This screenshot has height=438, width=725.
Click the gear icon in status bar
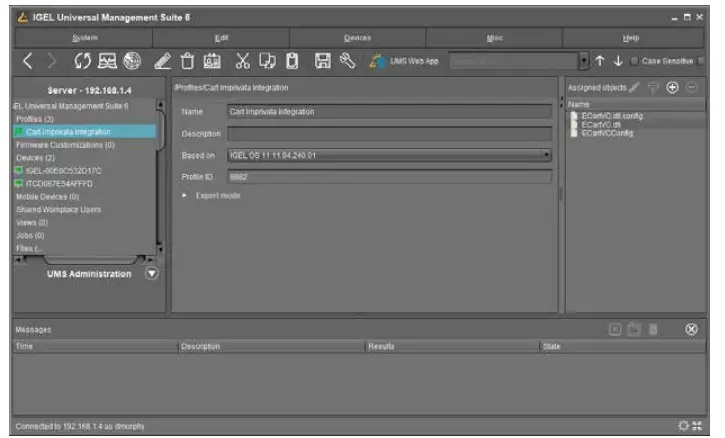click(683, 426)
